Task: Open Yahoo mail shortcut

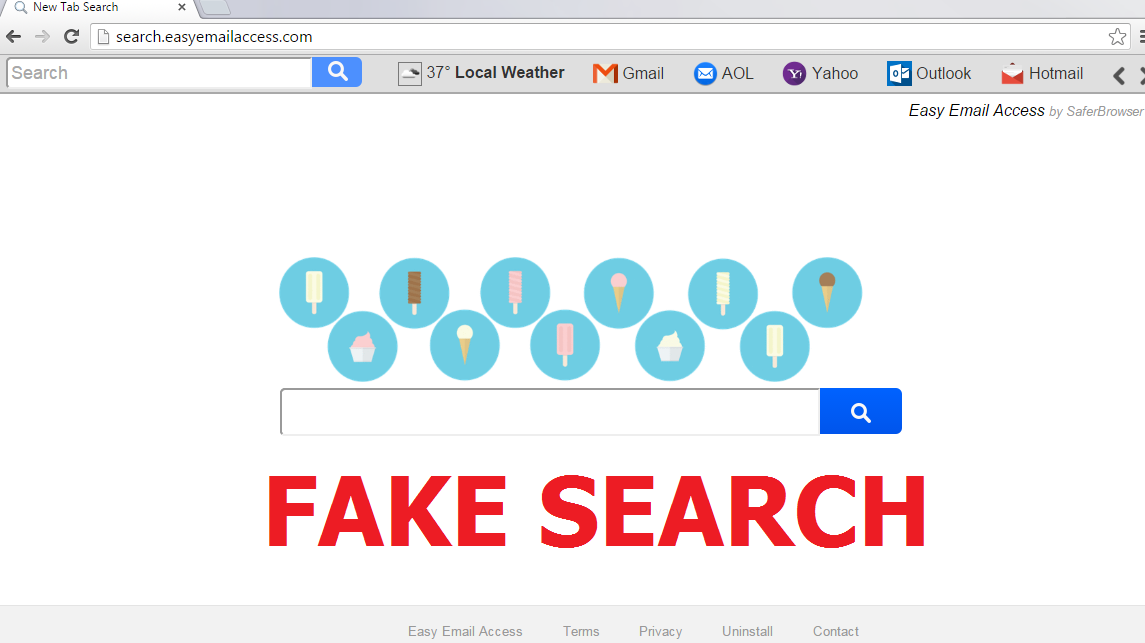Action: pyautogui.click(x=821, y=73)
